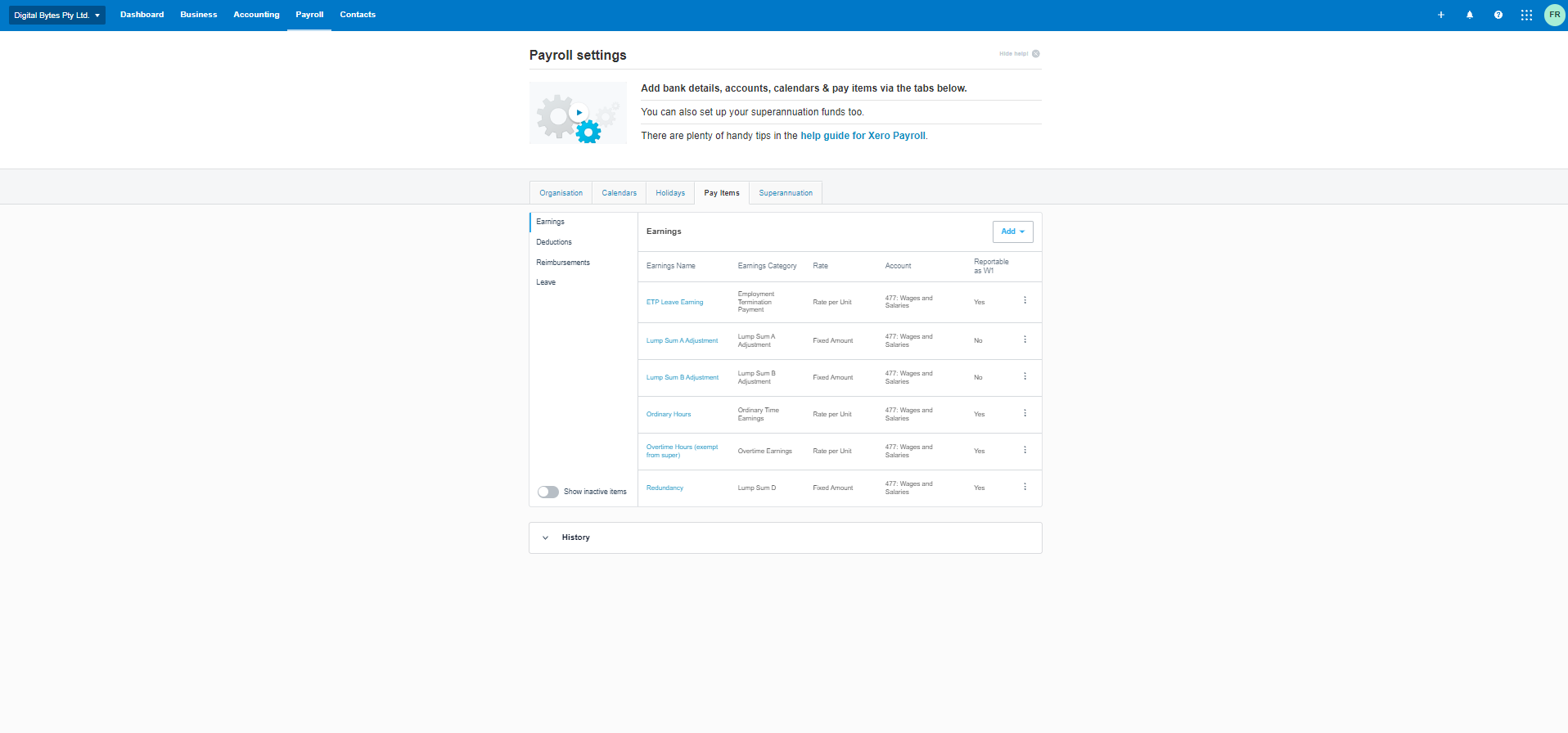Screen dimensions: 1568x733
Task: Open the Digital Bytes Pty Ltd organisation dropdown
Action: pos(57,15)
